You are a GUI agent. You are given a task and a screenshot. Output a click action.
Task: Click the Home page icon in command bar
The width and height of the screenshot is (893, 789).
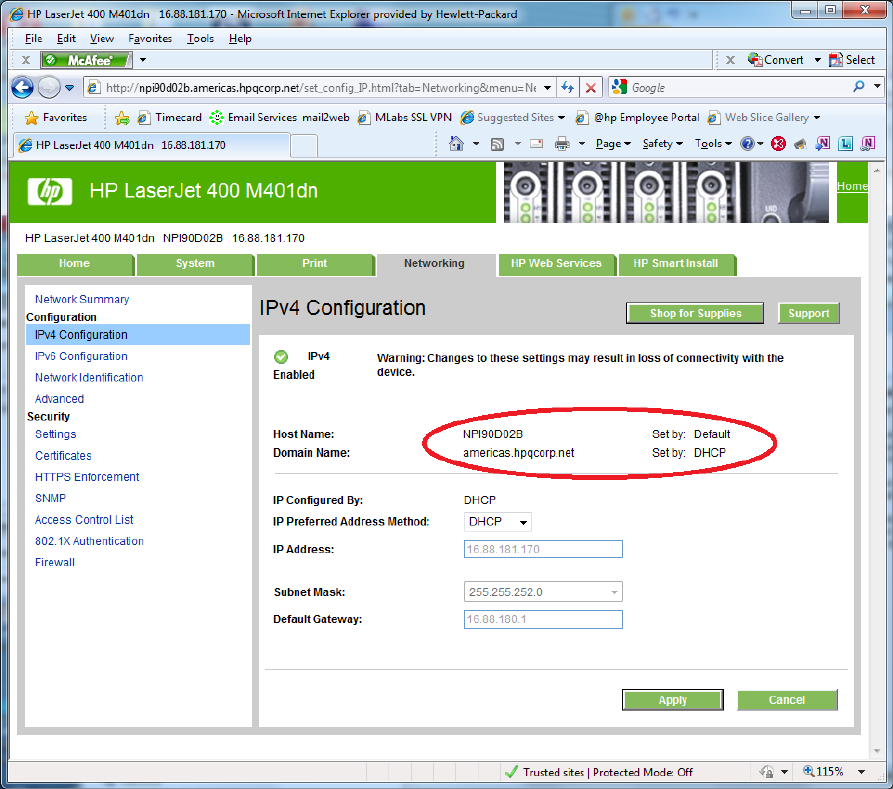click(456, 144)
